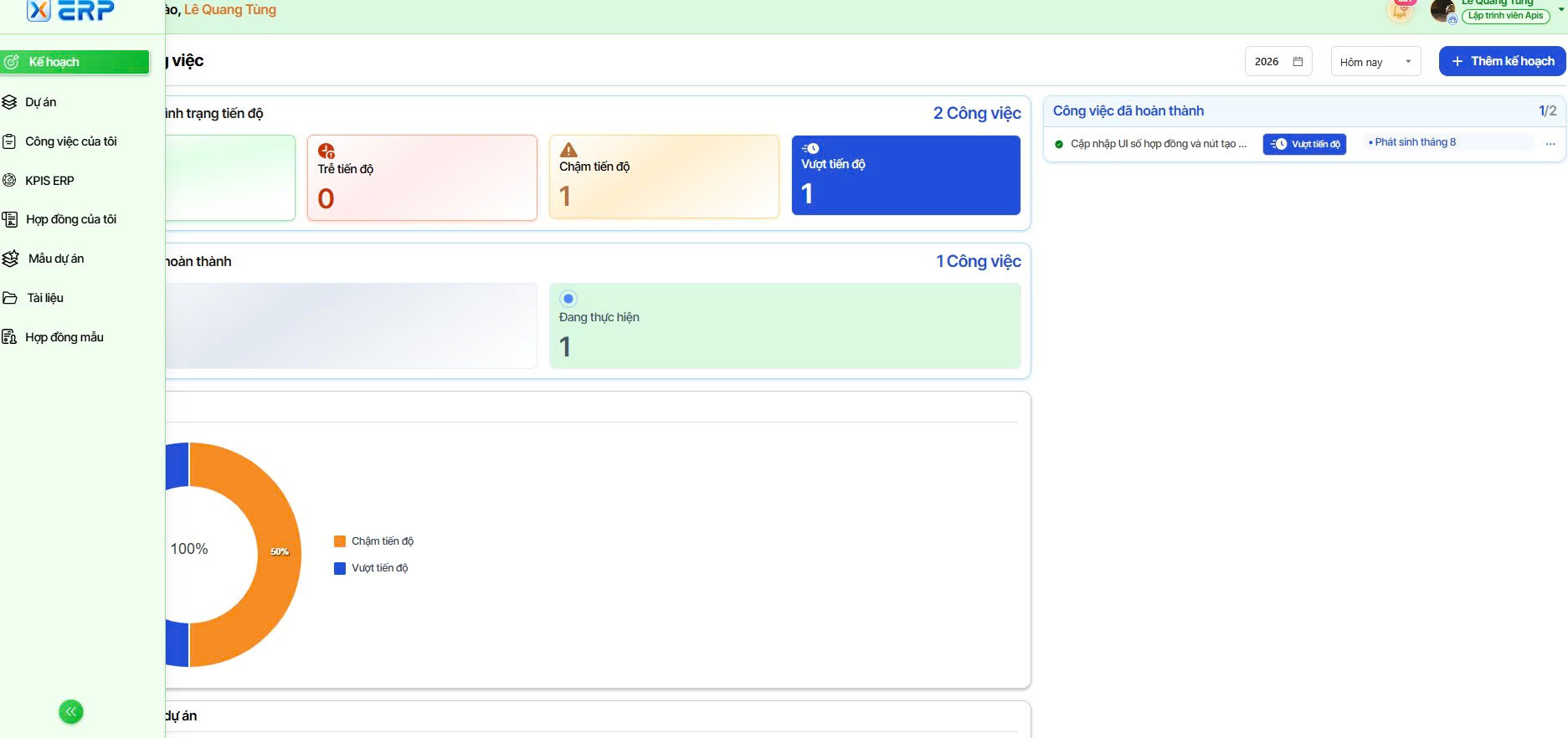1568x738 pixels.
Task: Click the blue Vượt tiến độ legend swatch
Action: click(340, 568)
